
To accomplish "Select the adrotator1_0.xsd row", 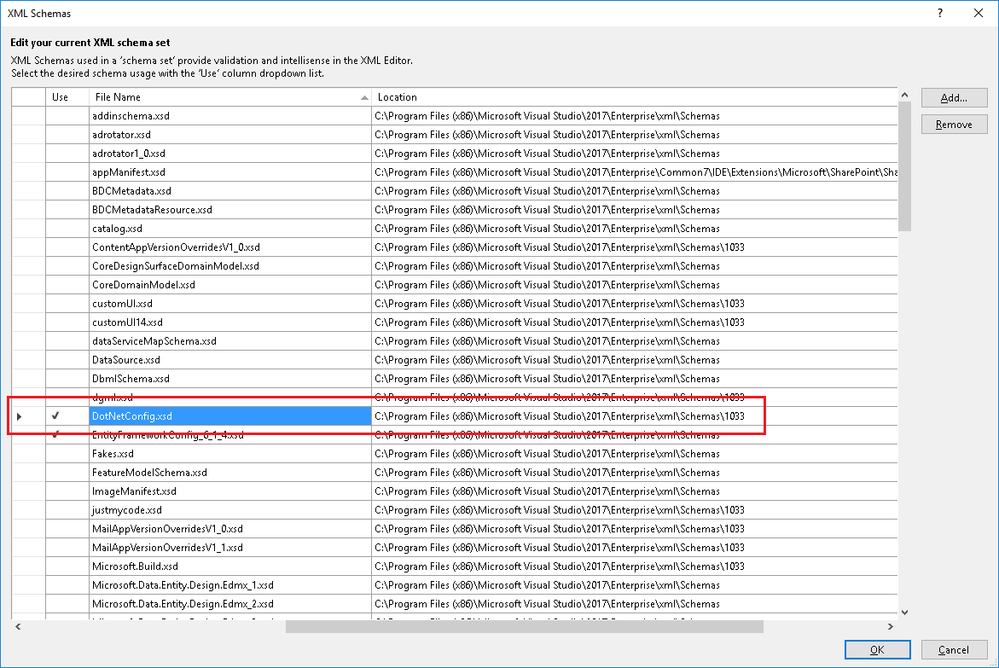I will (230, 153).
